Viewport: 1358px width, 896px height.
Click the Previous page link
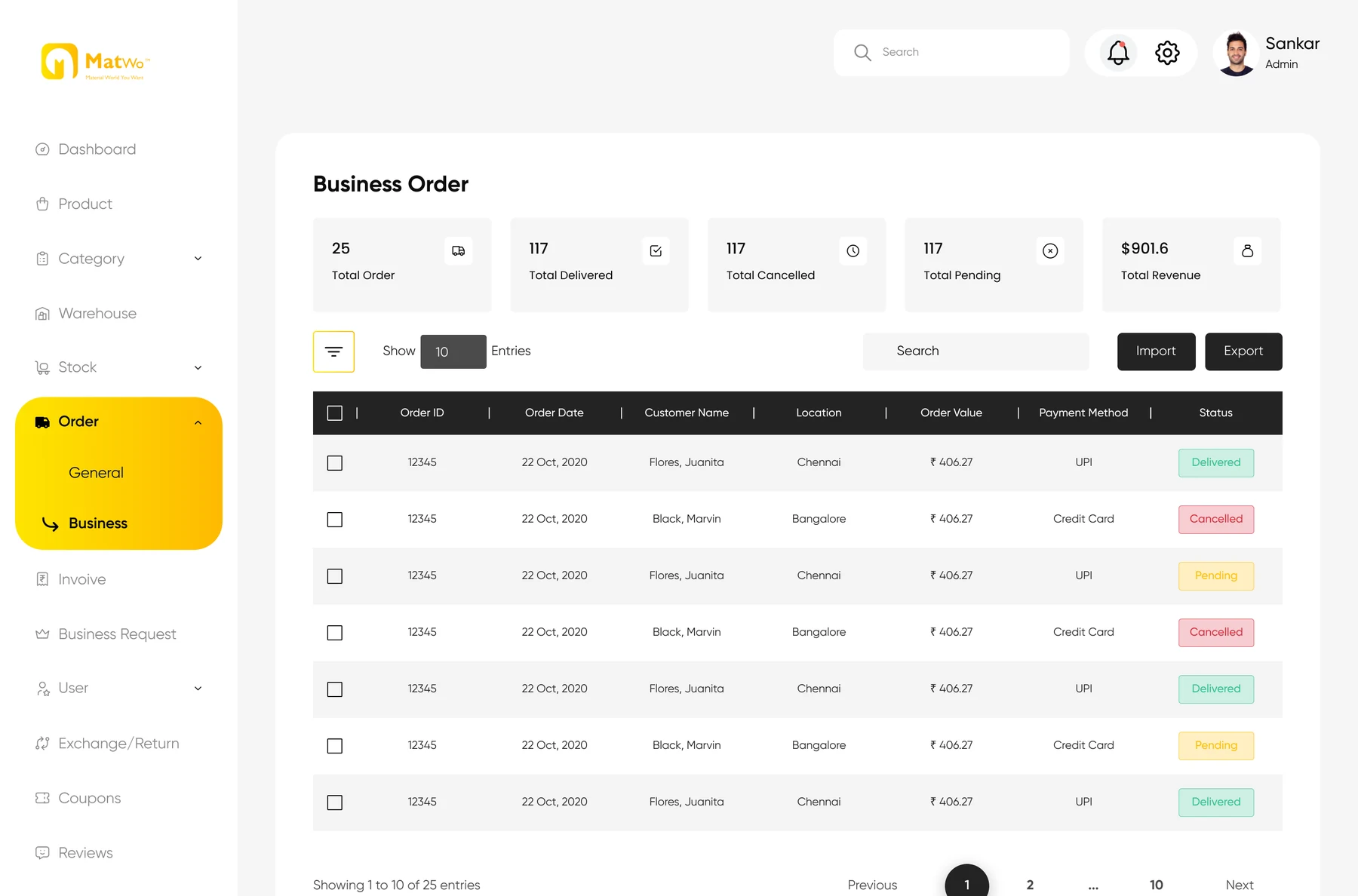(x=872, y=885)
